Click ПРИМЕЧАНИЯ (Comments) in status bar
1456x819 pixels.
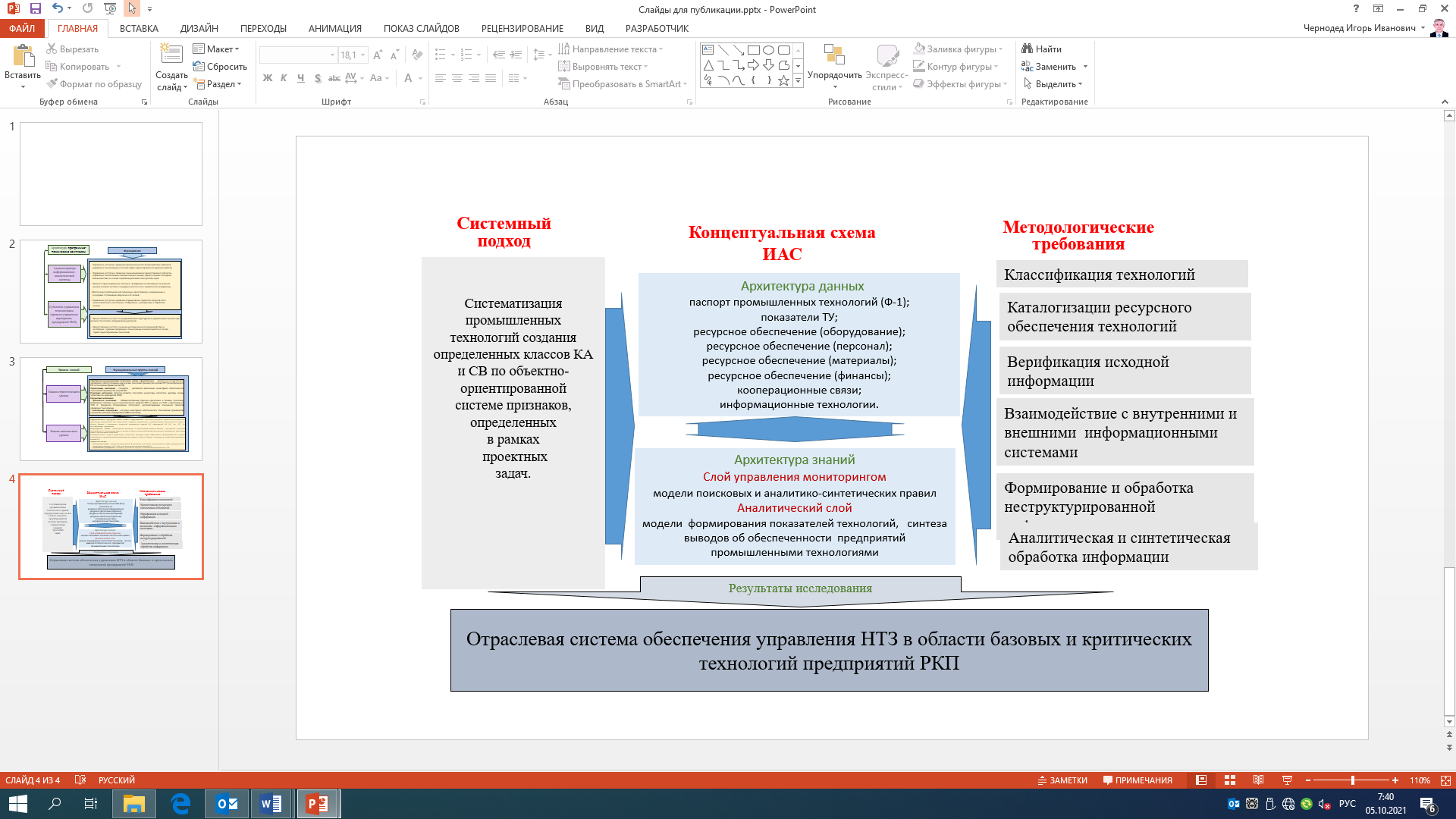(1137, 780)
